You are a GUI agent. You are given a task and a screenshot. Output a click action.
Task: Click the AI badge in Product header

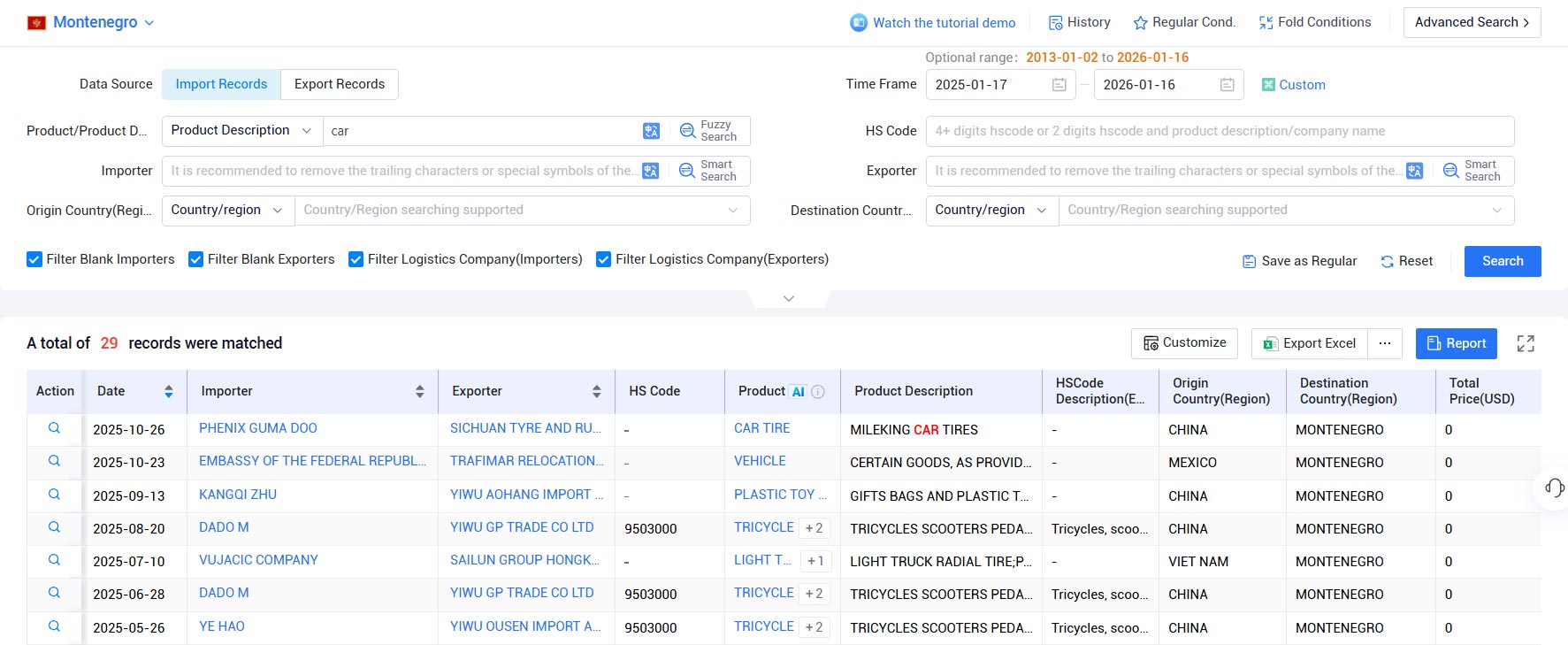pyautogui.click(x=798, y=391)
